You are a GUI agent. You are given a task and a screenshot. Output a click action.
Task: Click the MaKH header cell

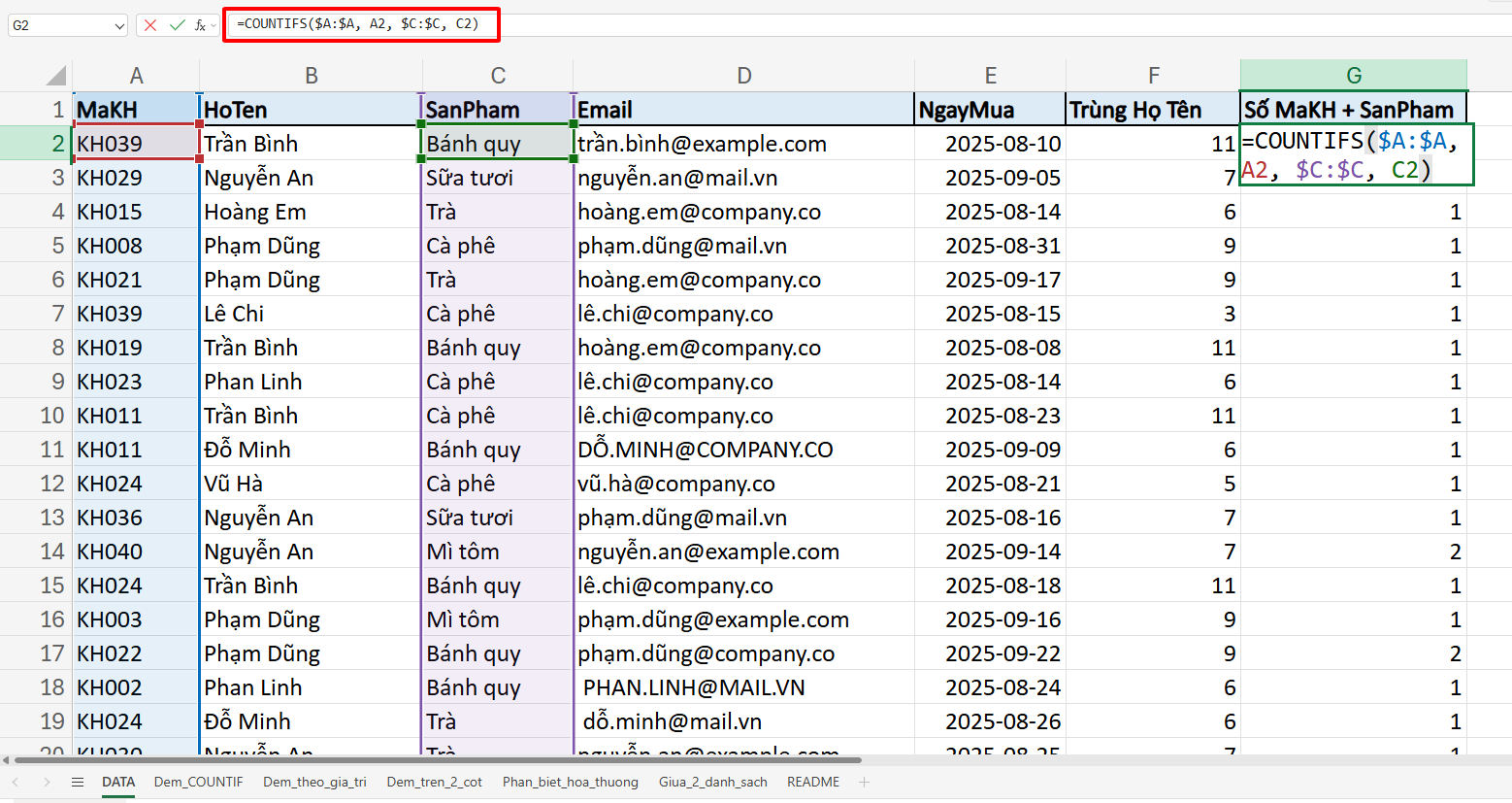[x=136, y=110]
